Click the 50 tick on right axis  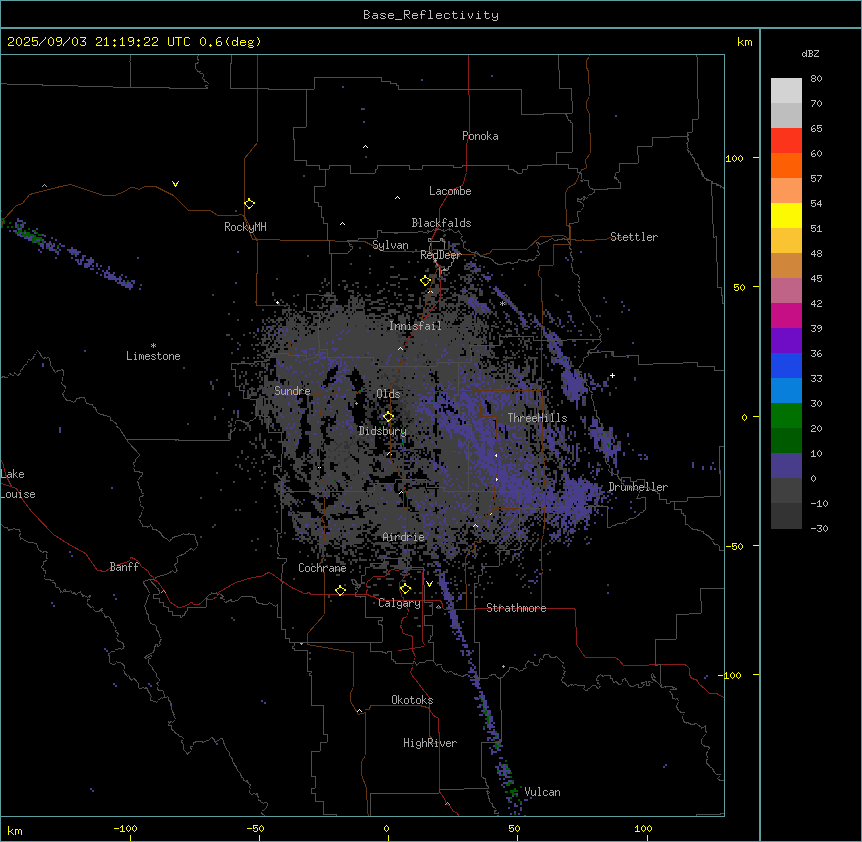739,287
